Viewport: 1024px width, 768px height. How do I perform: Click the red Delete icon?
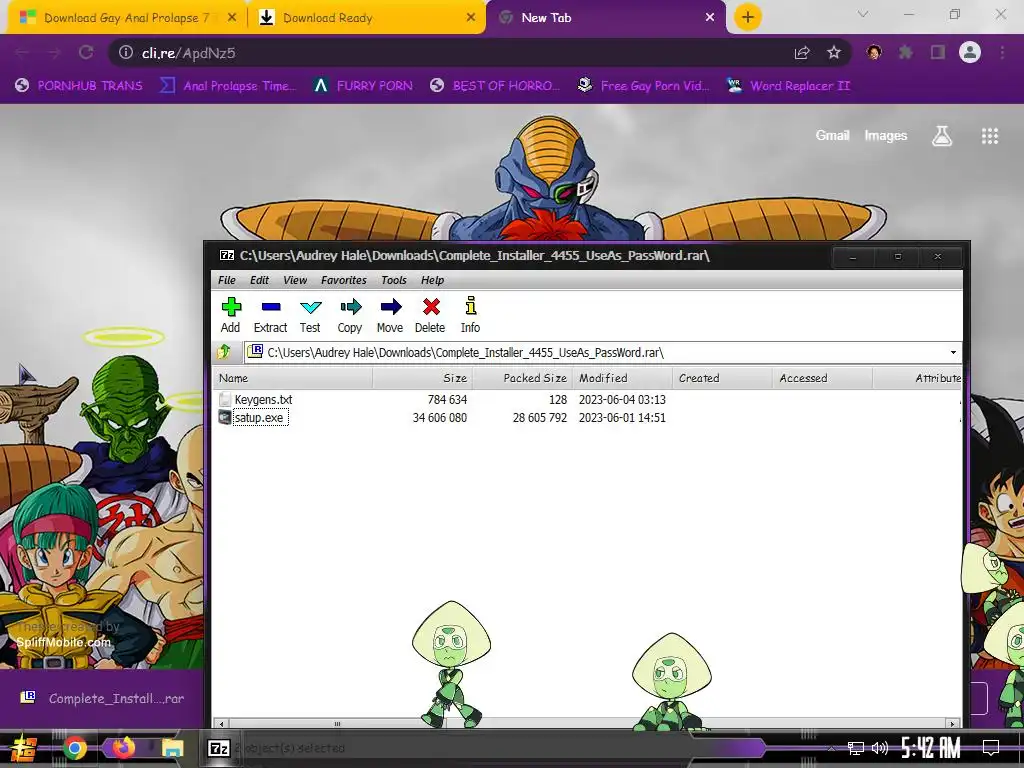(430, 315)
